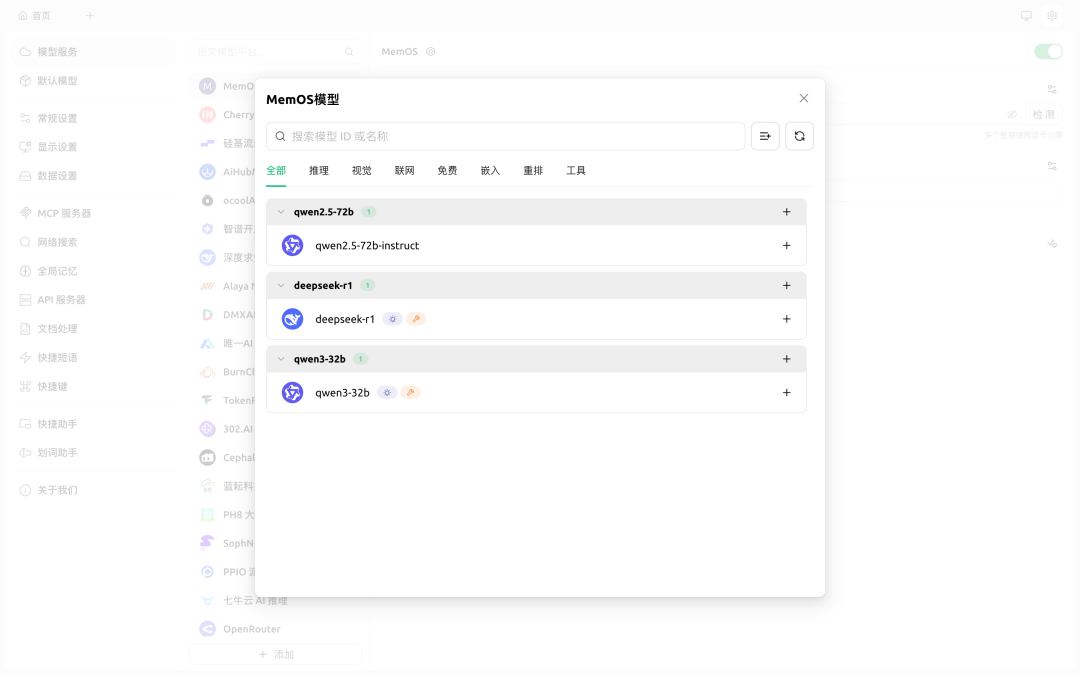Open 网络搜索 settings

pyautogui.click(x=93, y=242)
